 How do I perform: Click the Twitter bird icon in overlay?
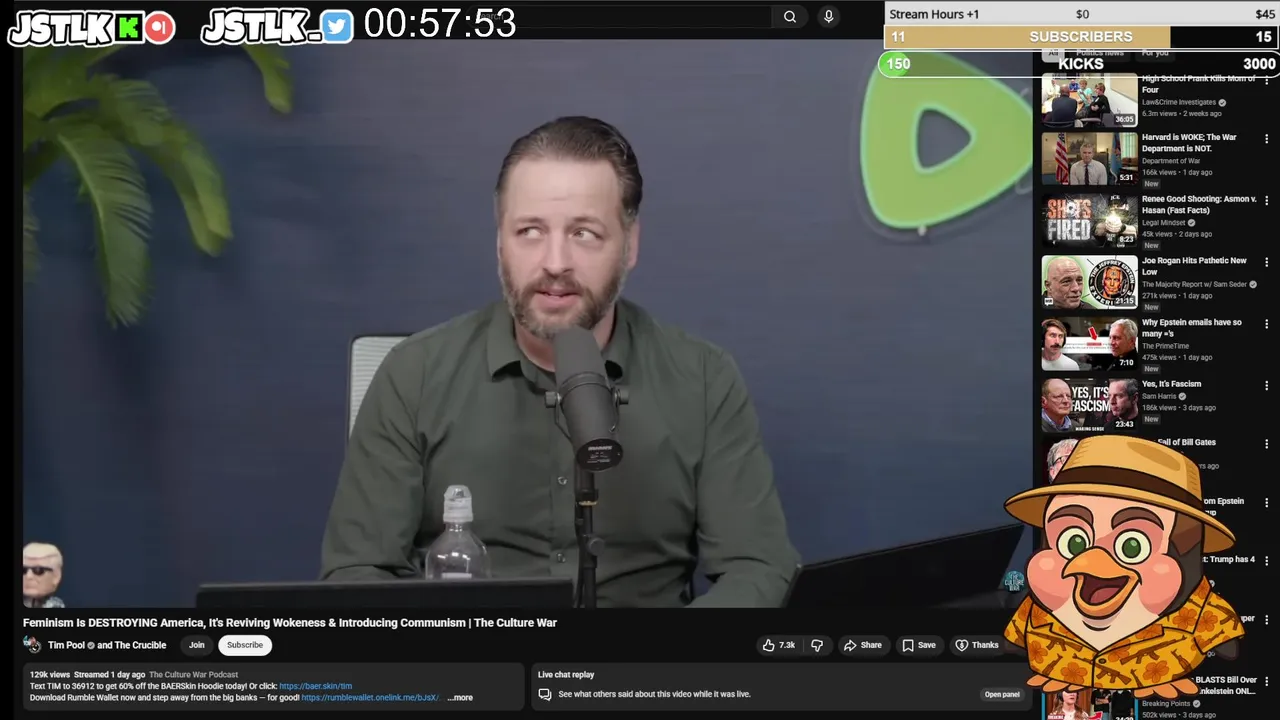point(337,27)
